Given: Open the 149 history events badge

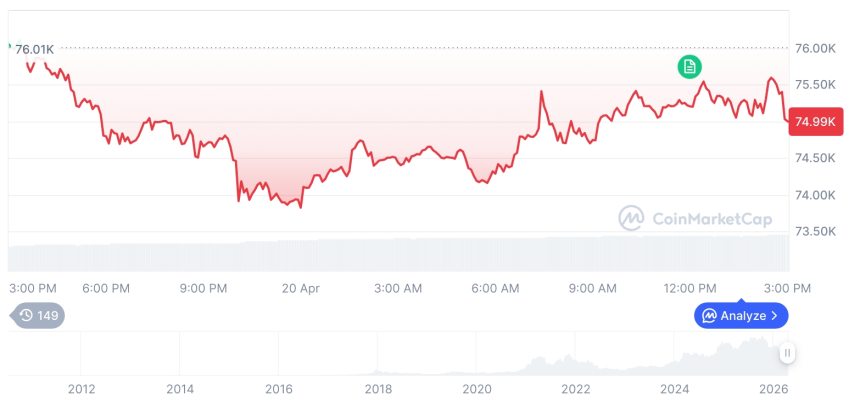Looking at the screenshot, I should pos(39,316).
